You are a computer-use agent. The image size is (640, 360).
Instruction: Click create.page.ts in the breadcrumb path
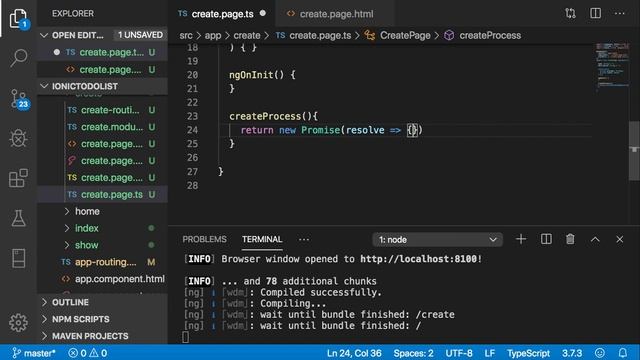(x=313, y=36)
